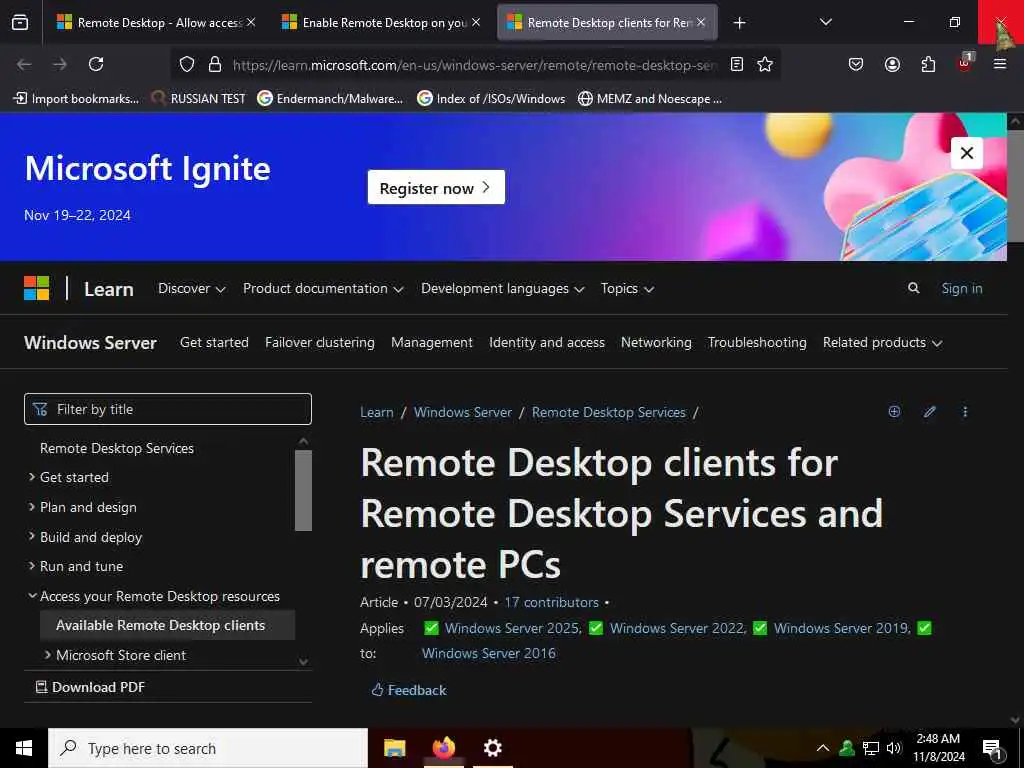Viewport: 1024px width, 768px height.
Task: Click Download PDF button
Action: coord(90,687)
